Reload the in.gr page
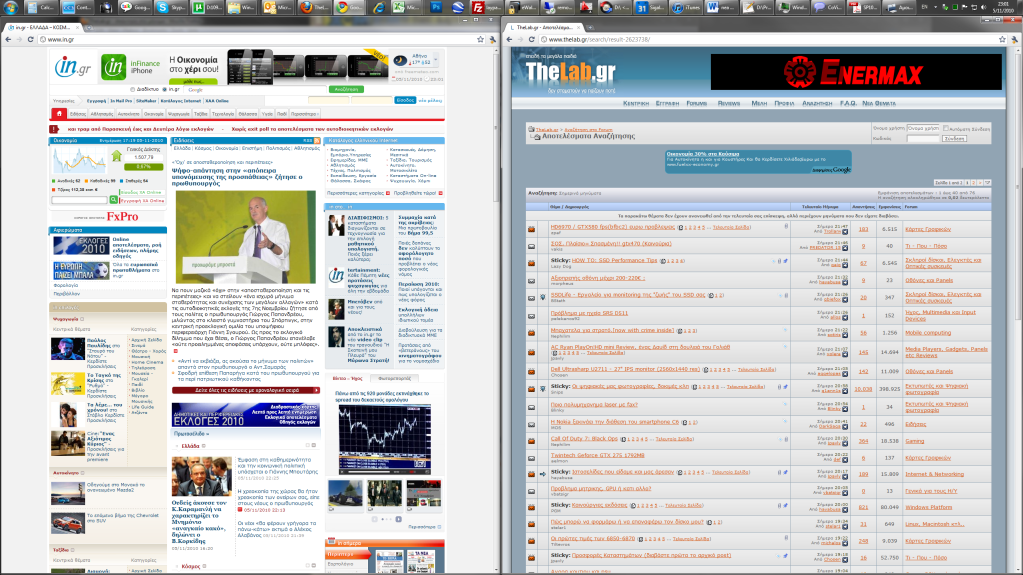 click(x=32, y=39)
